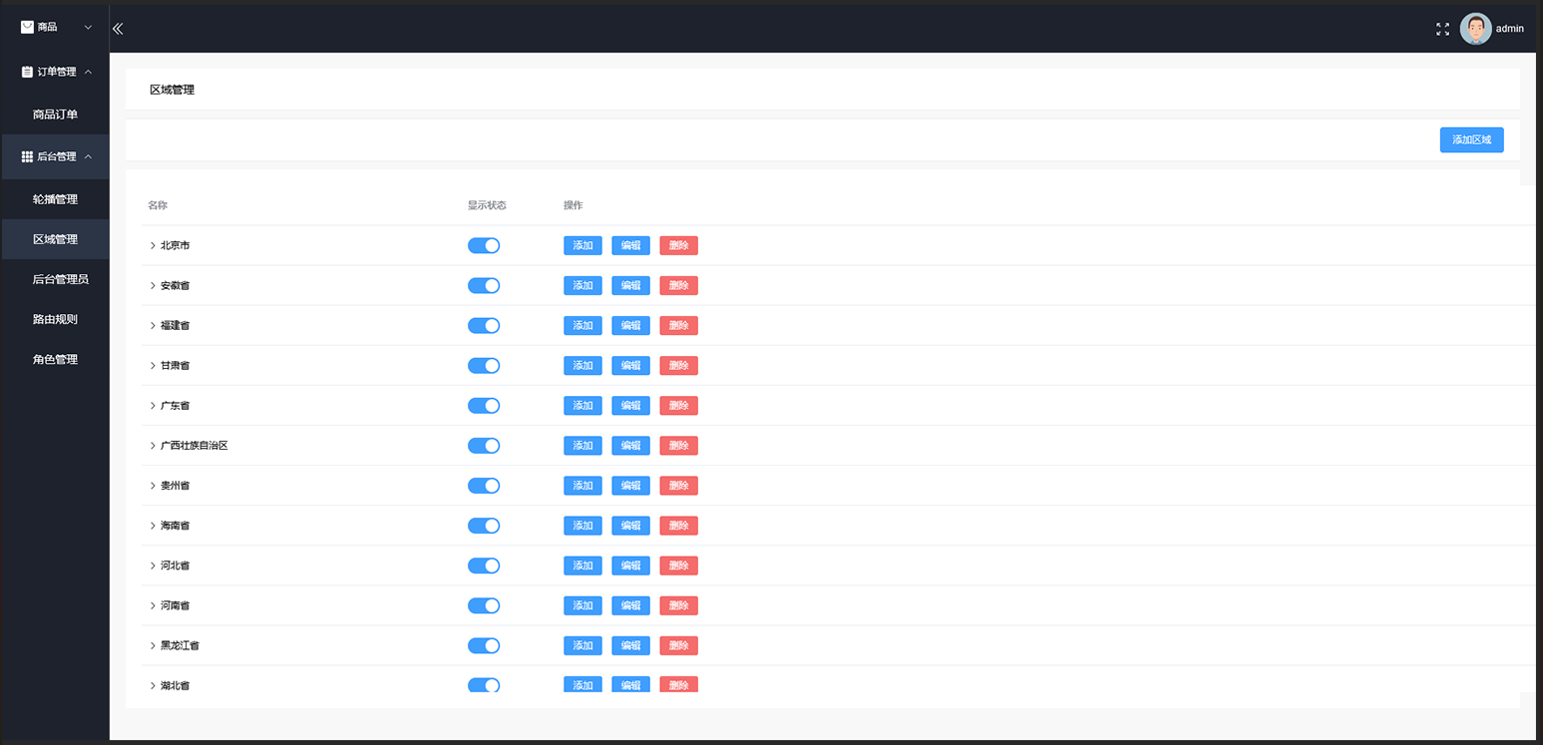The width and height of the screenshot is (1543, 745).
Task: Click the 商品 envelope icon
Action: pyautogui.click(x=27, y=27)
